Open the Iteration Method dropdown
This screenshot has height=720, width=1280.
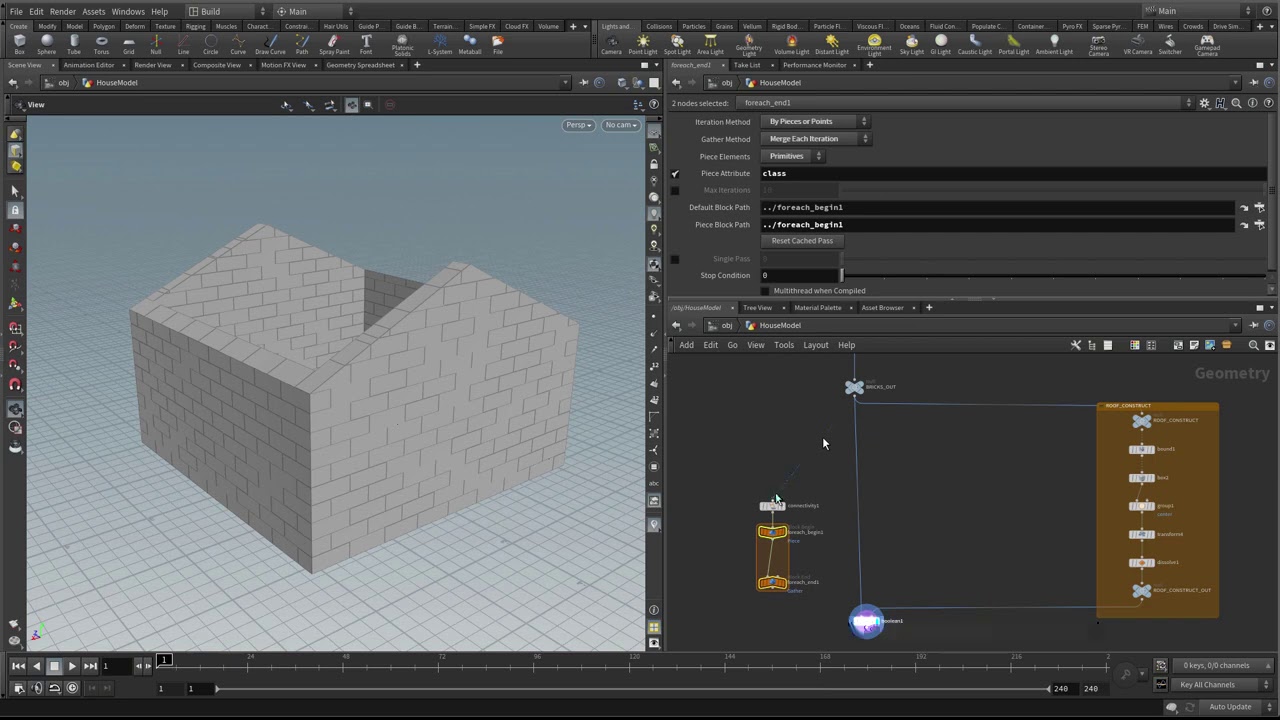pyautogui.click(x=816, y=122)
